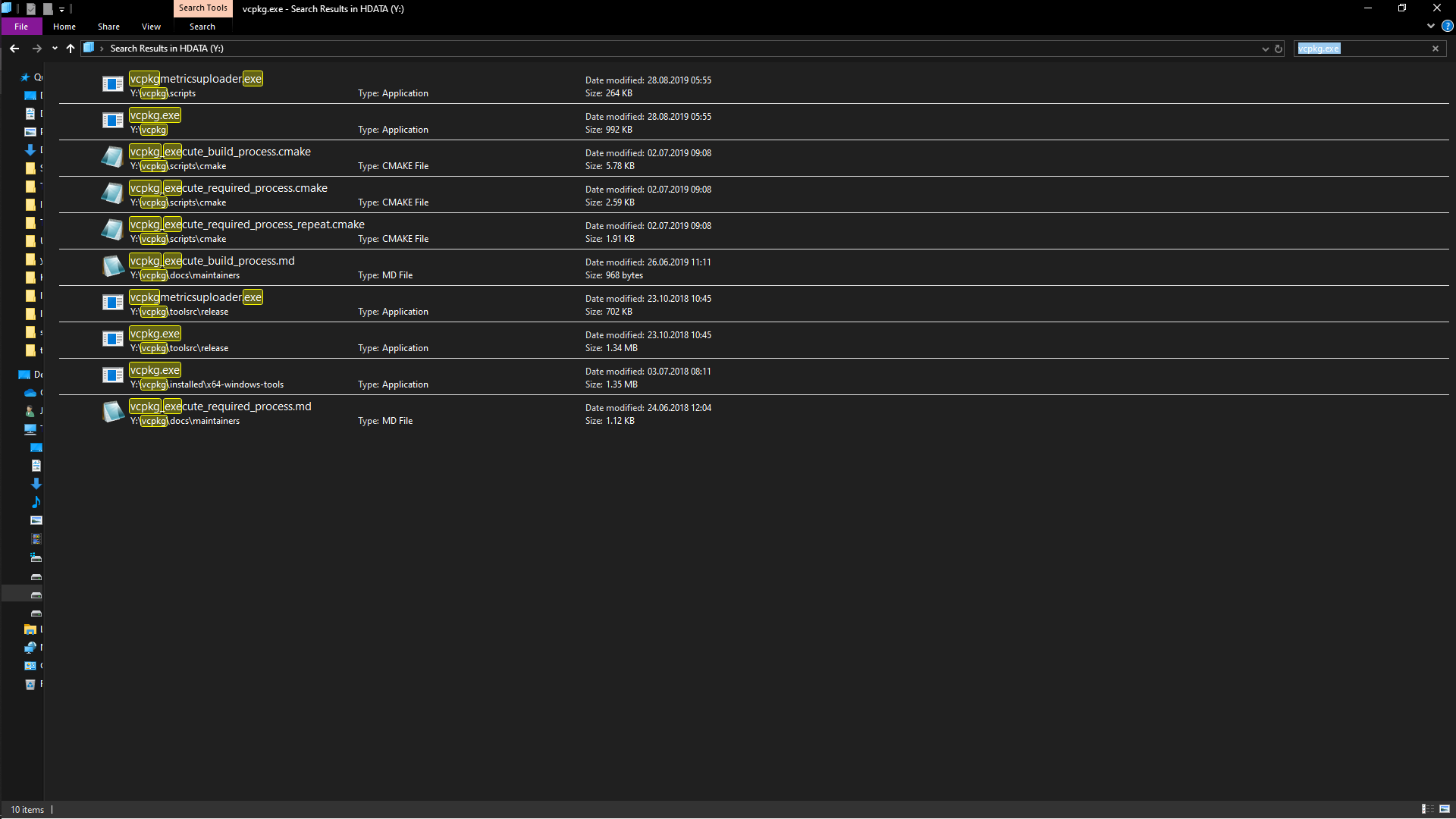
Task: Open Recycle Bin icon in sidebar
Action: coord(30,684)
